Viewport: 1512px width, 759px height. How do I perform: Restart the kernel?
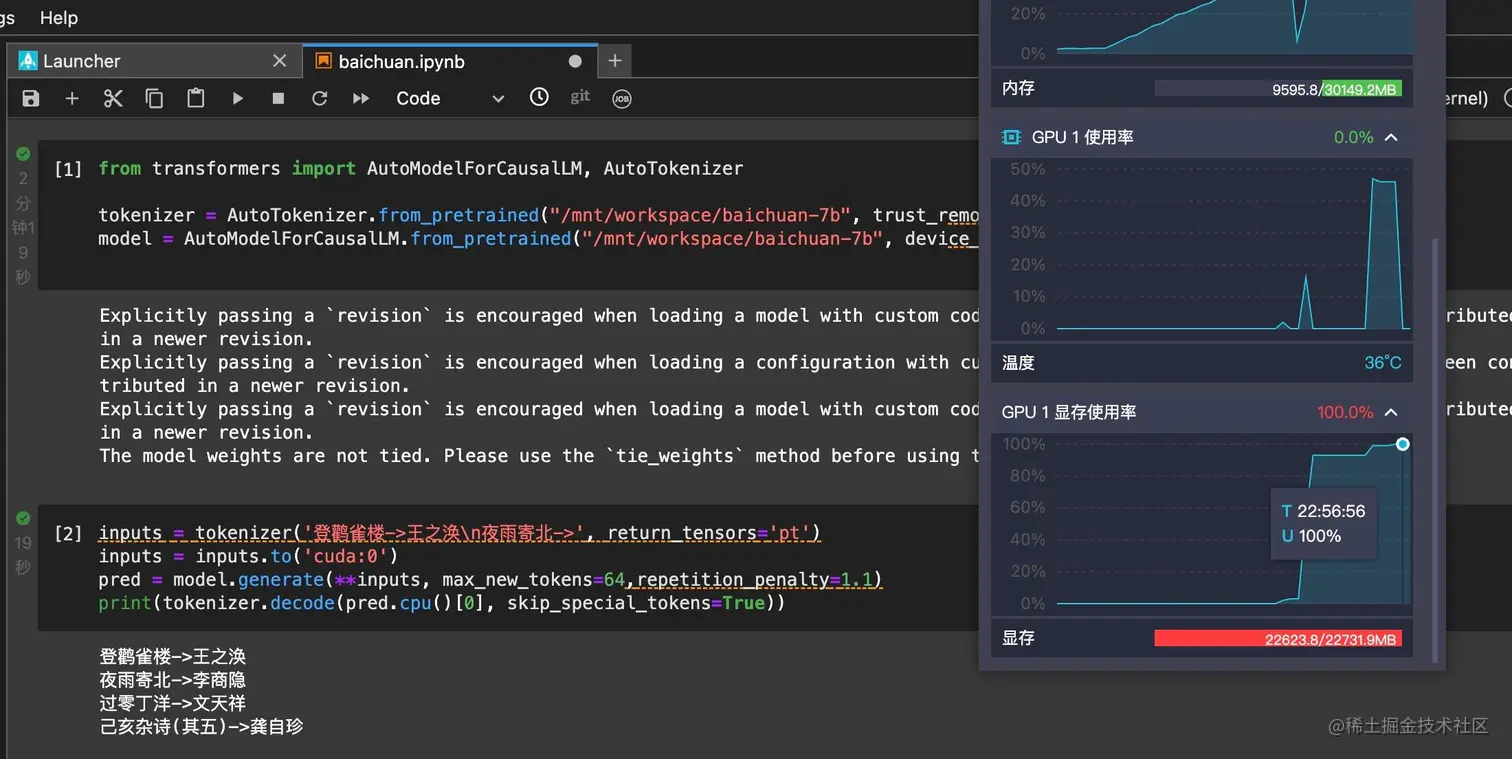pos(320,98)
